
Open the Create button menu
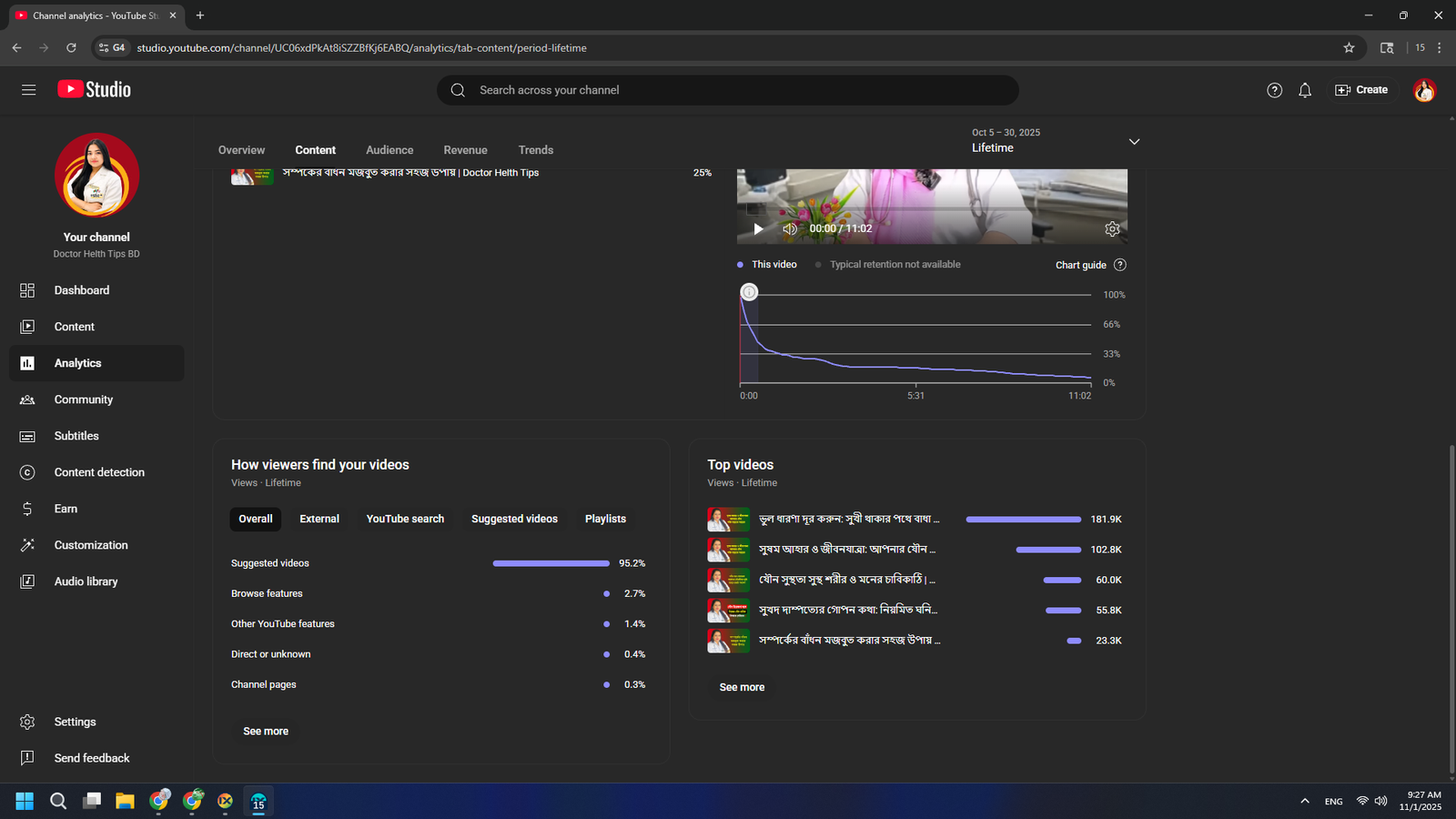(1361, 90)
